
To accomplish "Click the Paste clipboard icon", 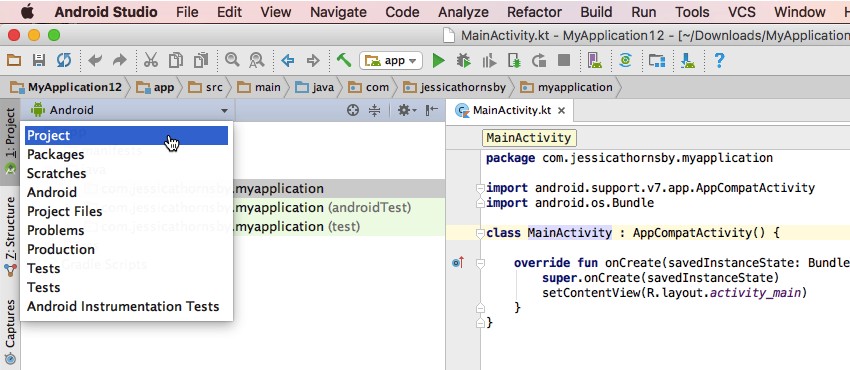I will click(x=201, y=60).
